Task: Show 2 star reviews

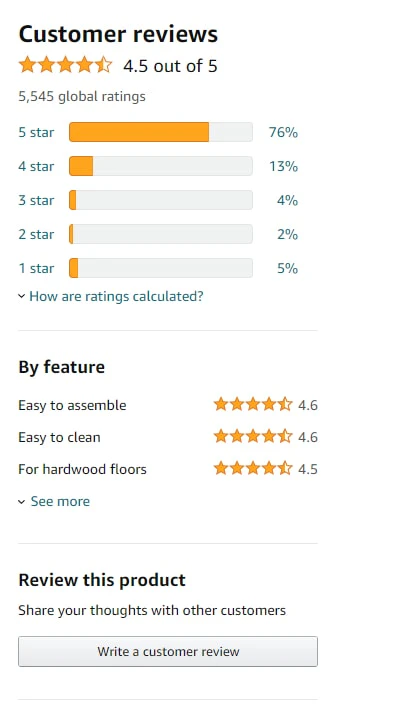Action: point(36,234)
